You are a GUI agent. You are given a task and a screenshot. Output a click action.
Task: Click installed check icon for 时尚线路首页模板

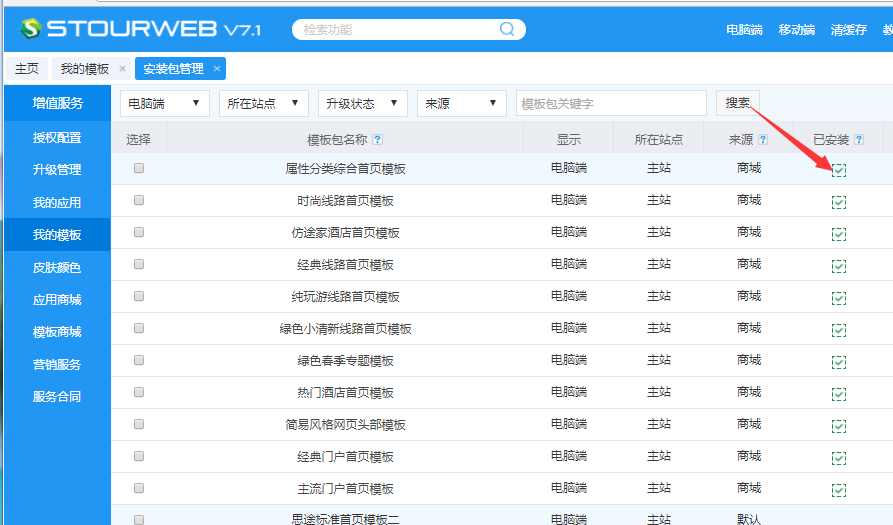[839, 202]
